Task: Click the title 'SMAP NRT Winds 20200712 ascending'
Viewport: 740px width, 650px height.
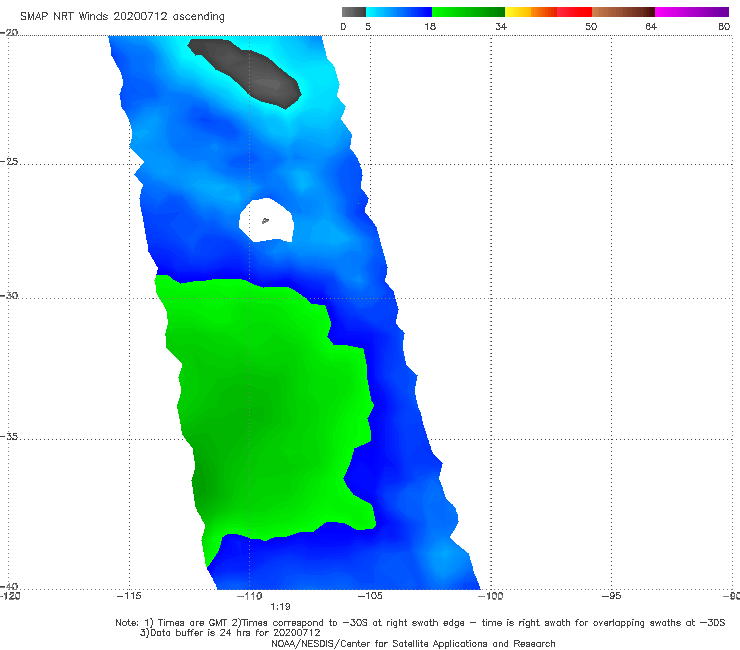Action: [122, 17]
